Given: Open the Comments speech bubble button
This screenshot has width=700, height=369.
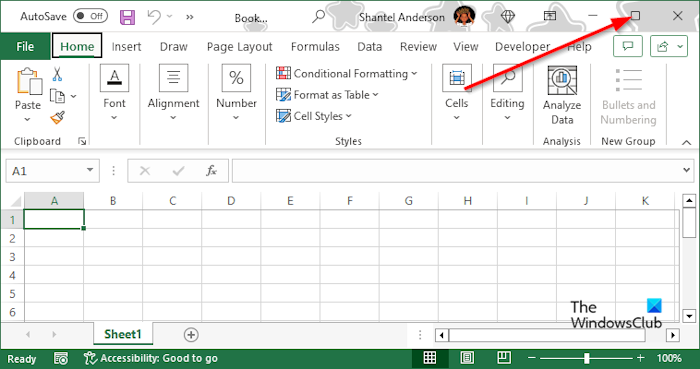Looking at the screenshot, I should pyautogui.click(x=628, y=46).
